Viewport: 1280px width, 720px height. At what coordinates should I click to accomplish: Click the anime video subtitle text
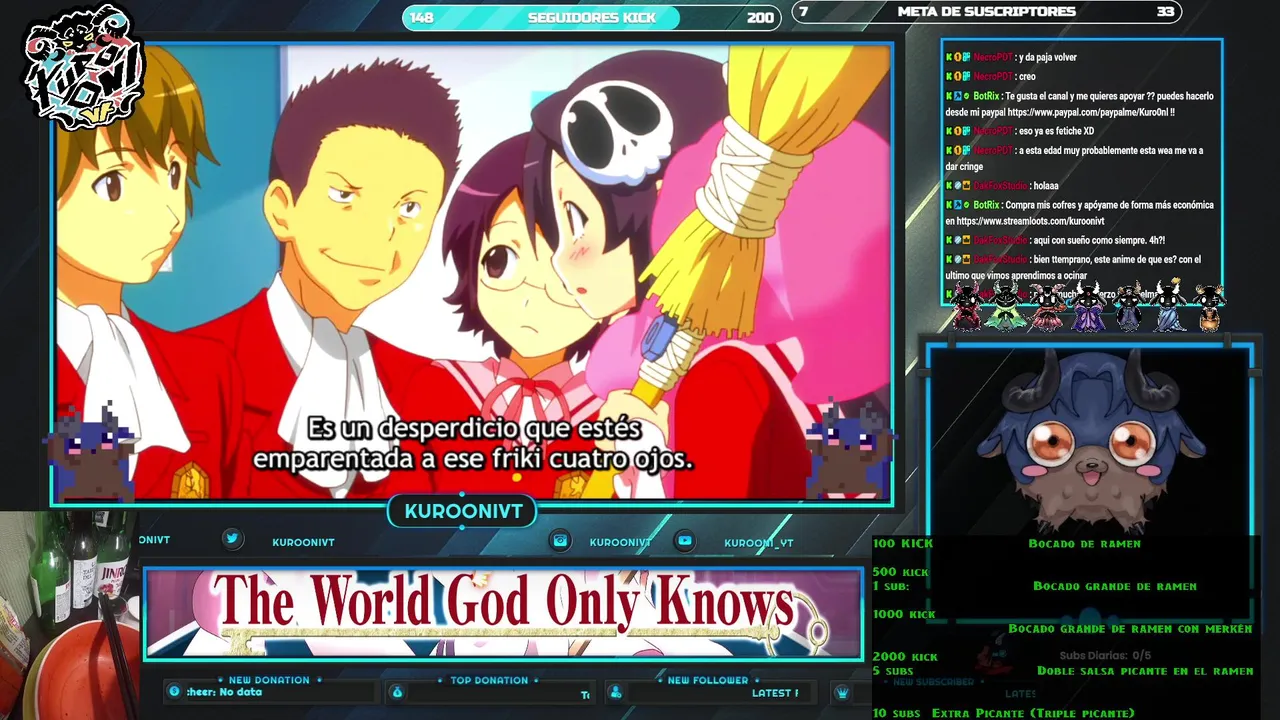473,444
